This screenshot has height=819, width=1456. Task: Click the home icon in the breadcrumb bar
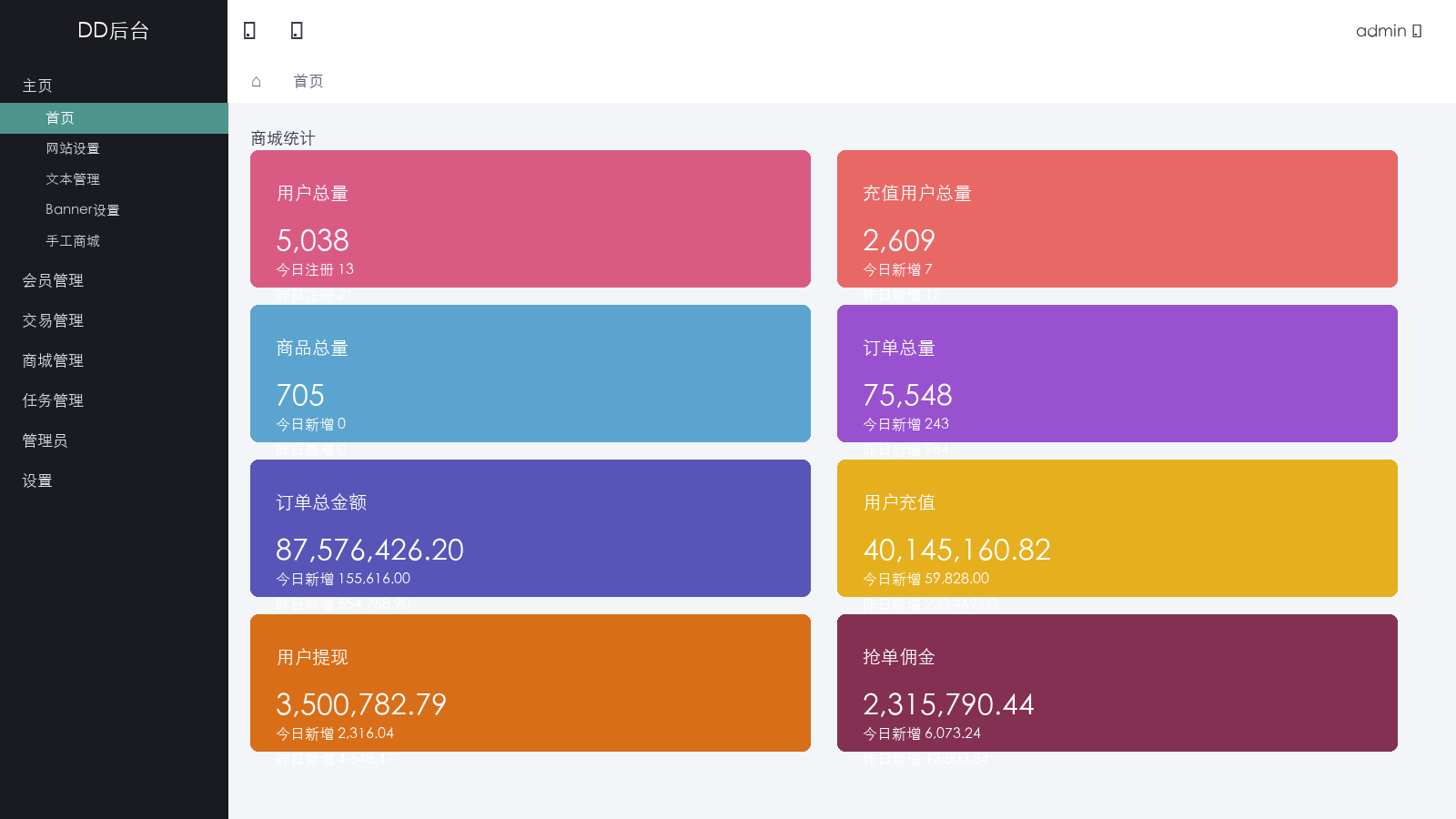[257, 81]
